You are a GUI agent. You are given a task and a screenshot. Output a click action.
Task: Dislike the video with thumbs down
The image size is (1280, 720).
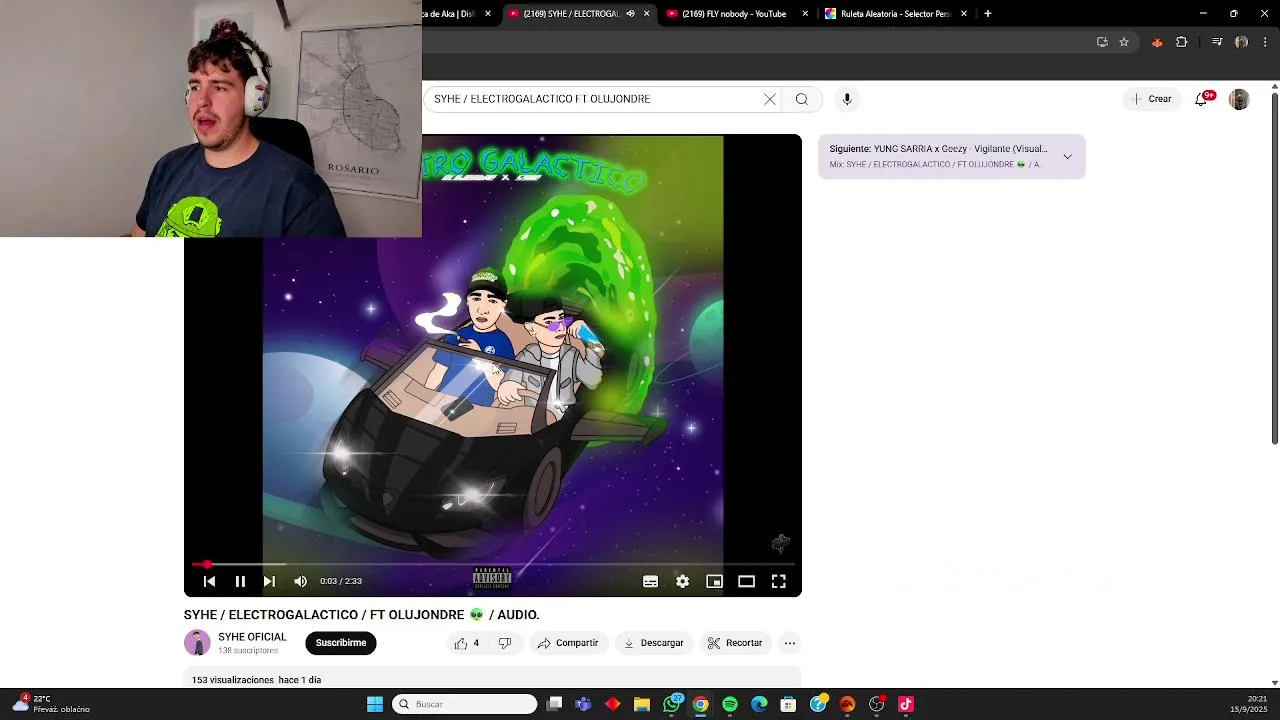coord(505,643)
